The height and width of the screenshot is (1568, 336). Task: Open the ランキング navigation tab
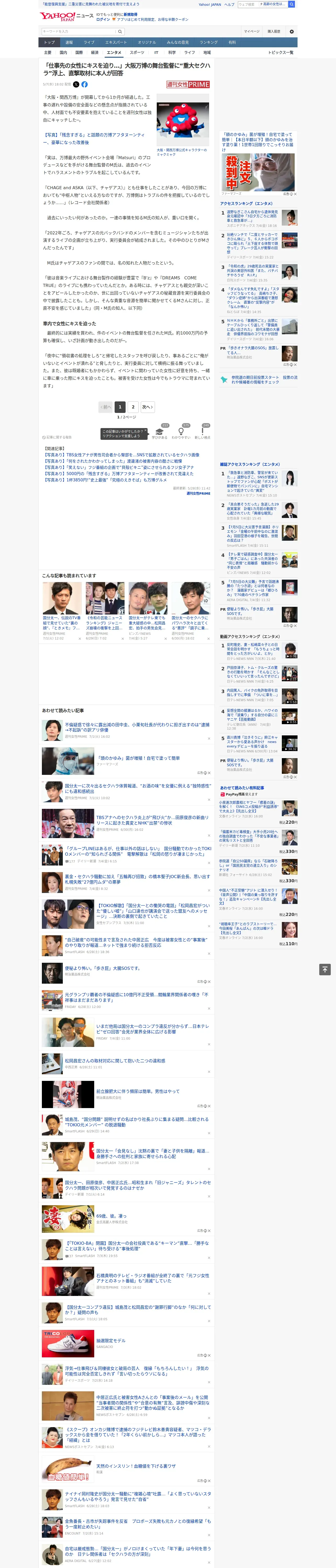(209, 43)
